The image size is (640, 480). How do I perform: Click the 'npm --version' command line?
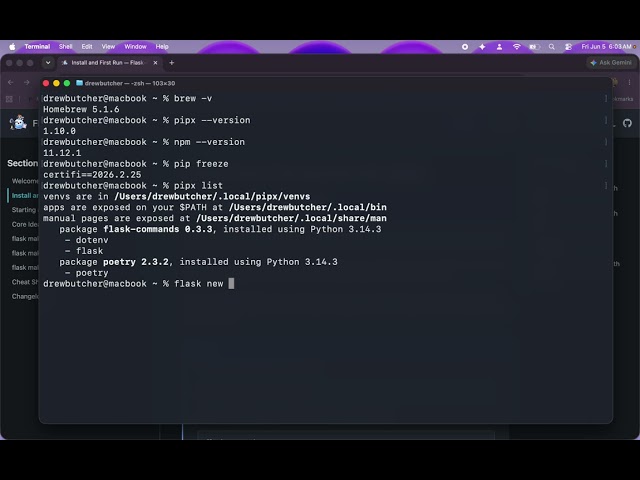[144, 142]
